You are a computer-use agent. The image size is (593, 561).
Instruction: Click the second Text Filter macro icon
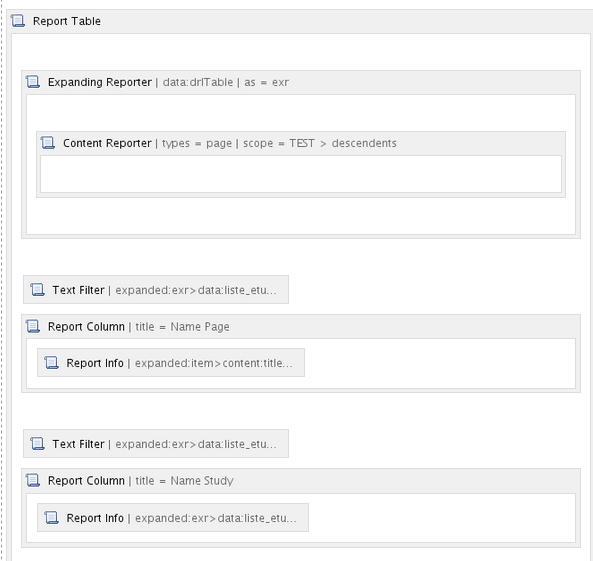point(37,443)
